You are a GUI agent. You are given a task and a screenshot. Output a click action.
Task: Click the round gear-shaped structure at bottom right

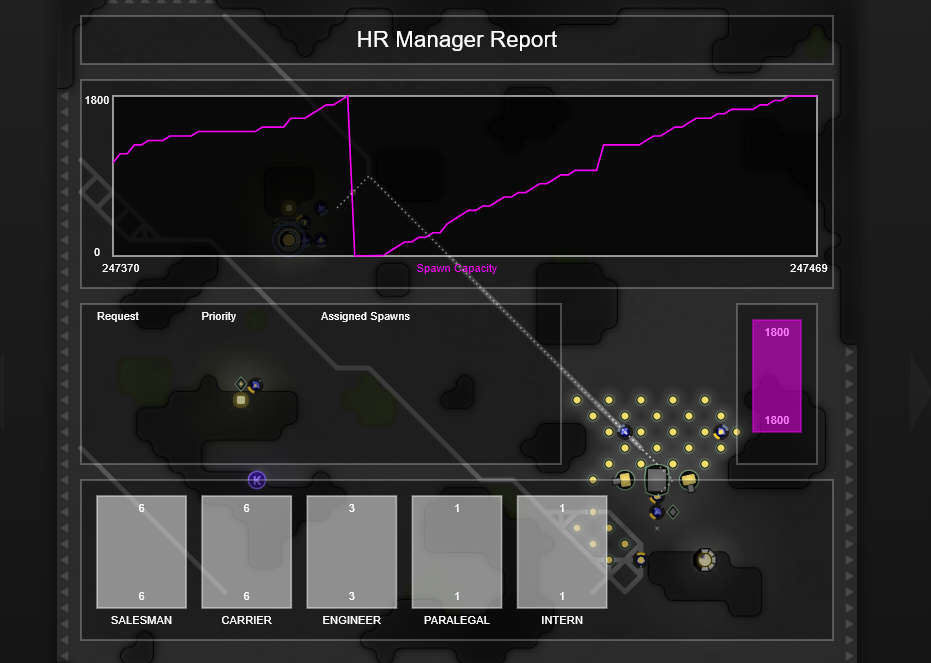pyautogui.click(x=705, y=559)
